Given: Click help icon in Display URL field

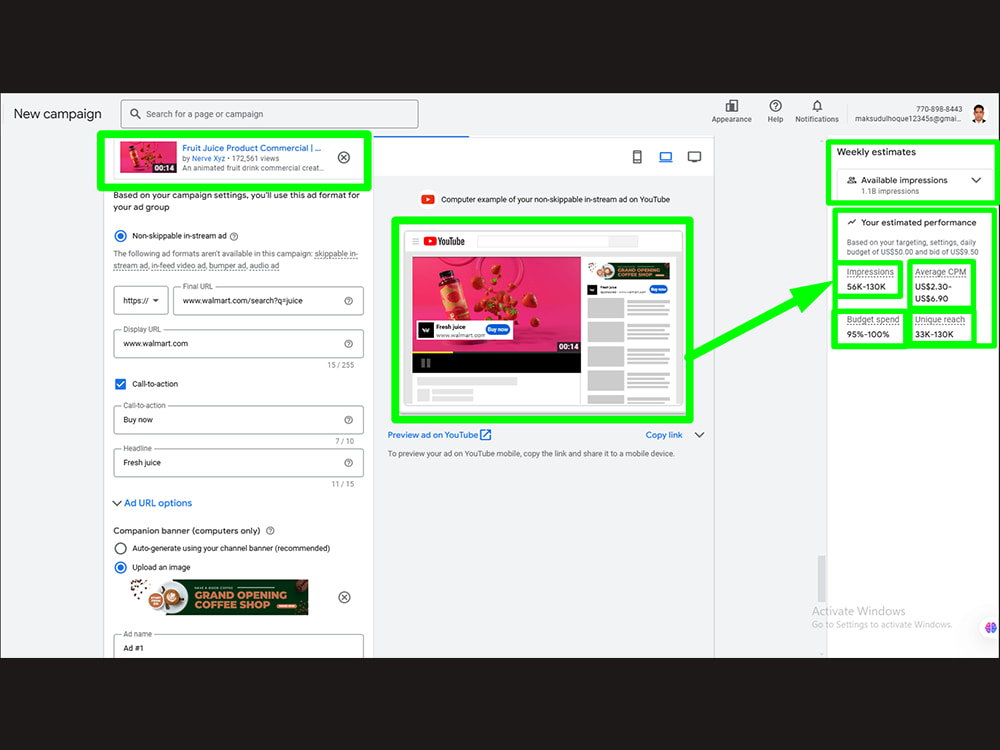Looking at the screenshot, I should (x=349, y=344).
